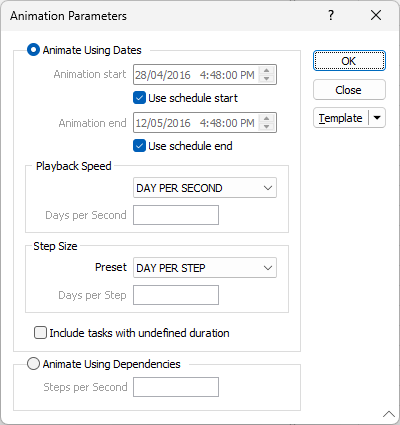Expand the DAY PER SECOND playback dropdown
Screen dimensions: 400x425
(205, 188)
